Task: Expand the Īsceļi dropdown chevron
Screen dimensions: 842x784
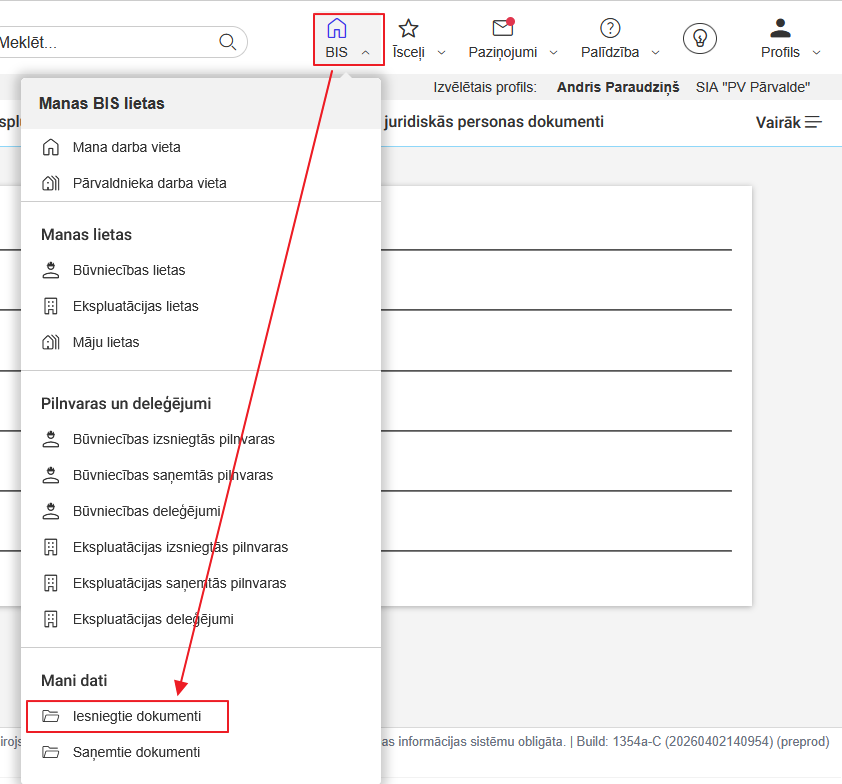Action: tap(441, 52)
